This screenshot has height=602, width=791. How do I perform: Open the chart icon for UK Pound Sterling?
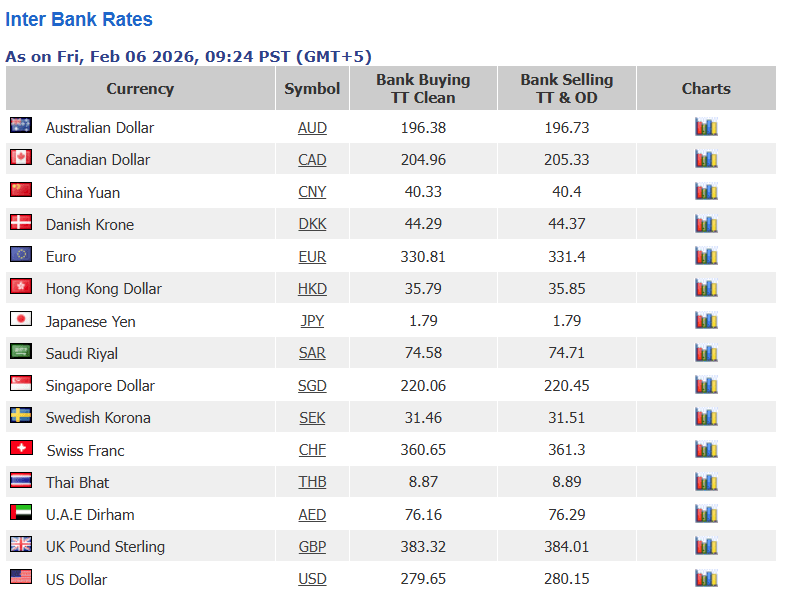click(706, 546)
